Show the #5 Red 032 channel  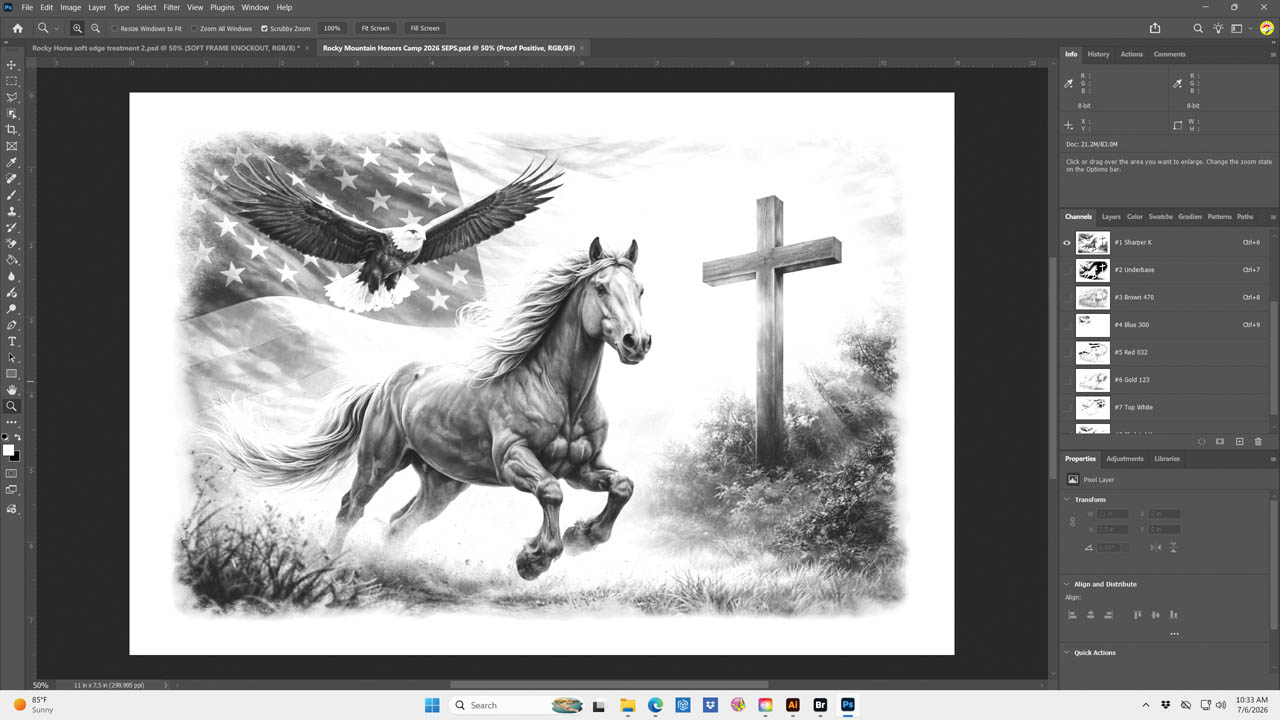pyautogui.click(x=1067, y=352)
